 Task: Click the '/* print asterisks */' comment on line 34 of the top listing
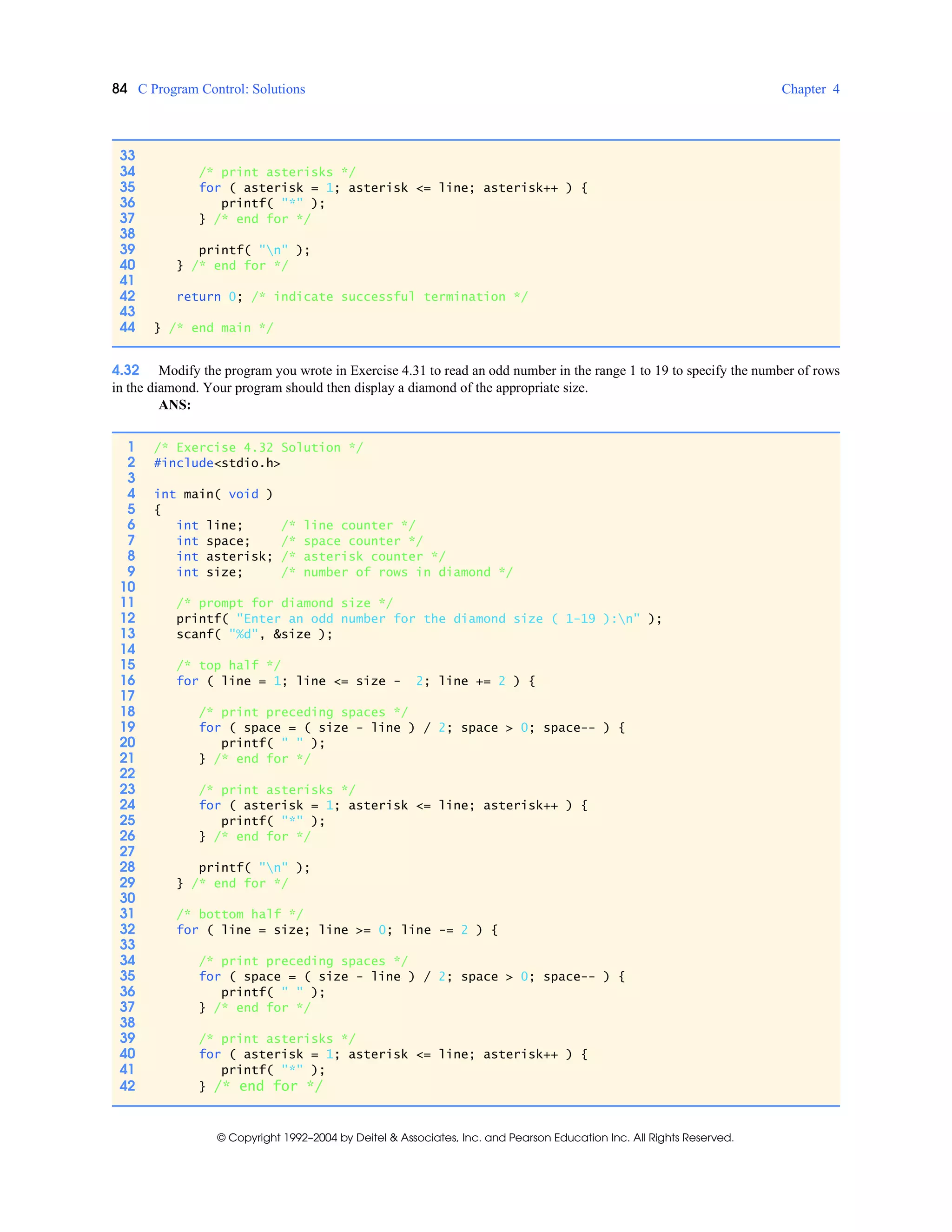pyautogui.click(x=277, y=172)
